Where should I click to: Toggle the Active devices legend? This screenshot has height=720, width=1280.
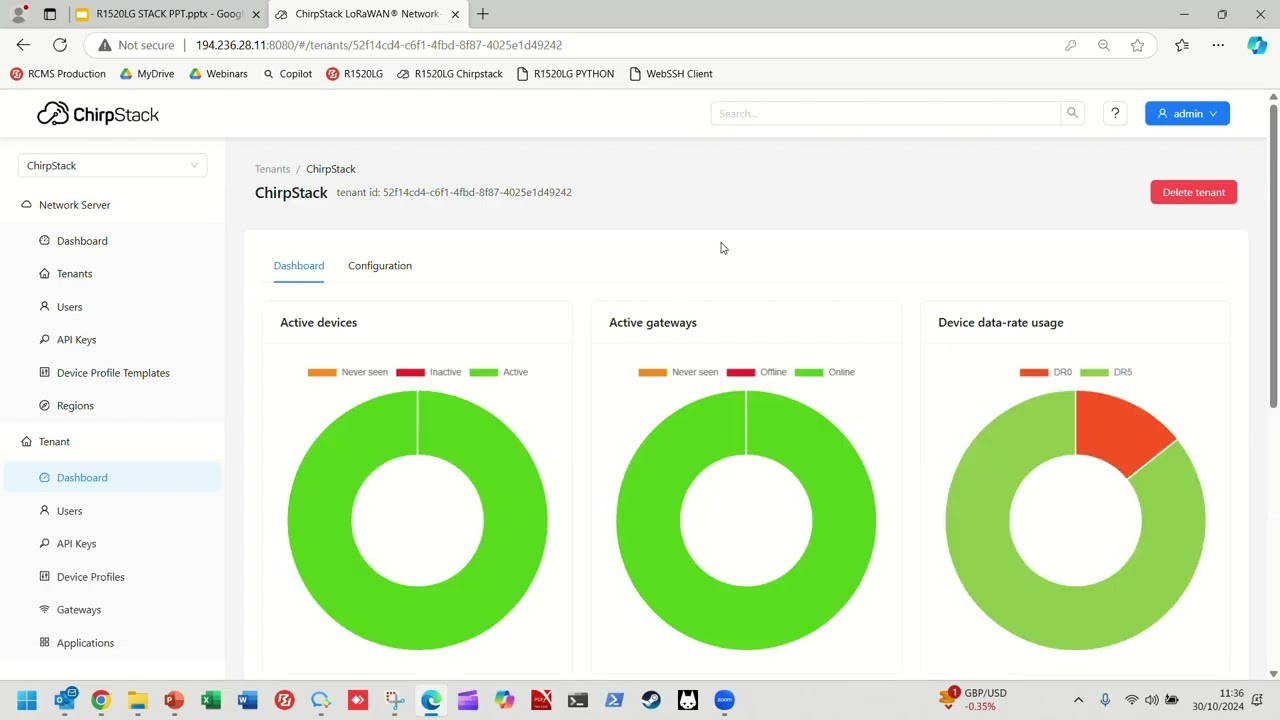[x=499, y=372]
